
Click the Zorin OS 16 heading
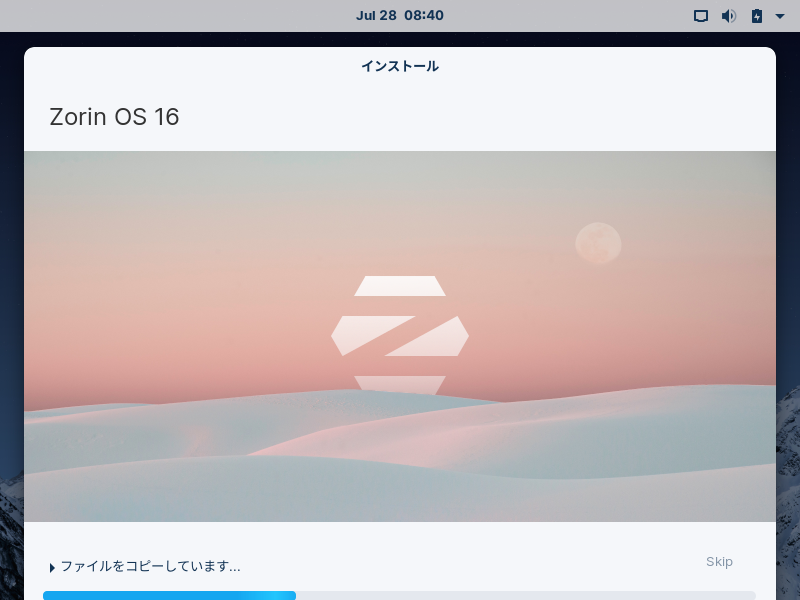click(114, 117)
